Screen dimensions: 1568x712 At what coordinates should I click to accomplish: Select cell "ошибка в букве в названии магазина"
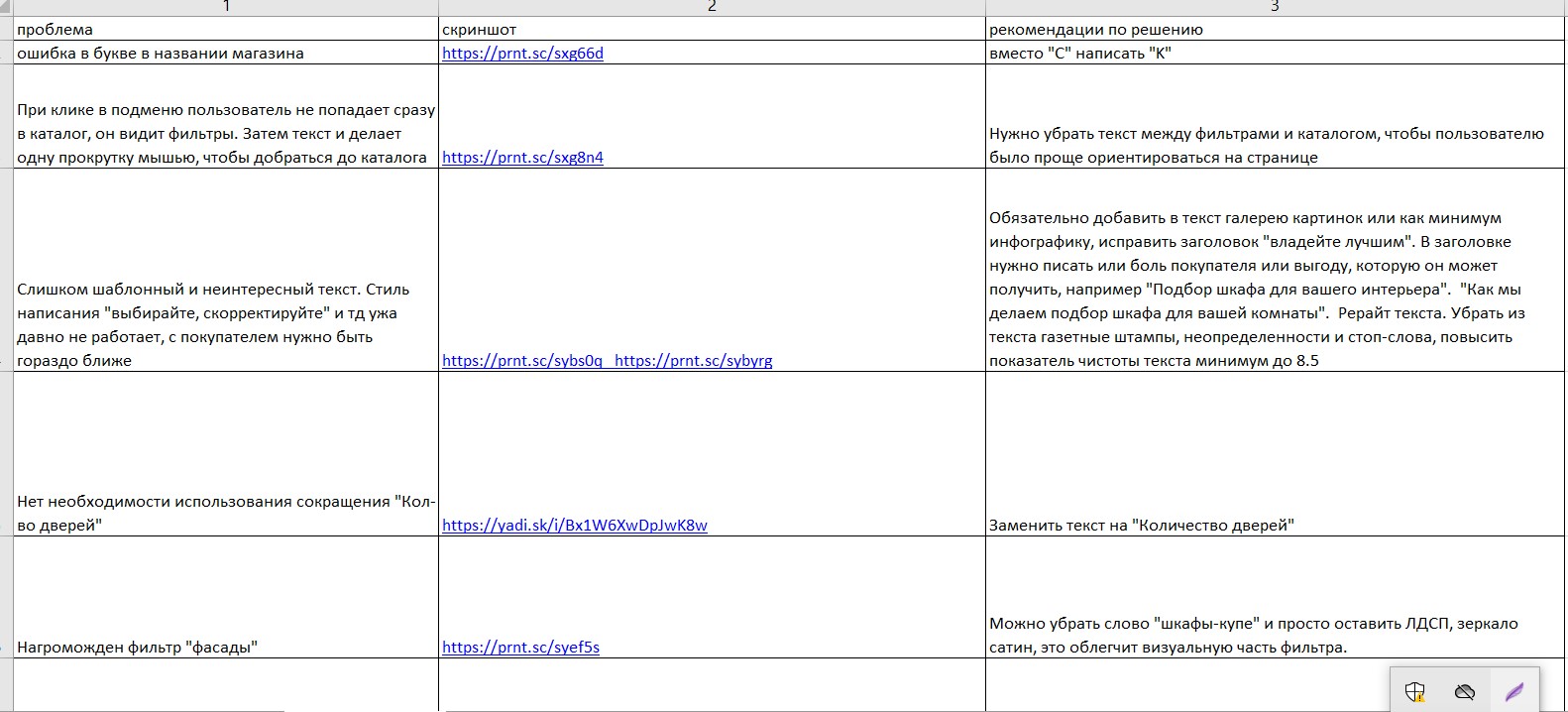coord(226,53)
